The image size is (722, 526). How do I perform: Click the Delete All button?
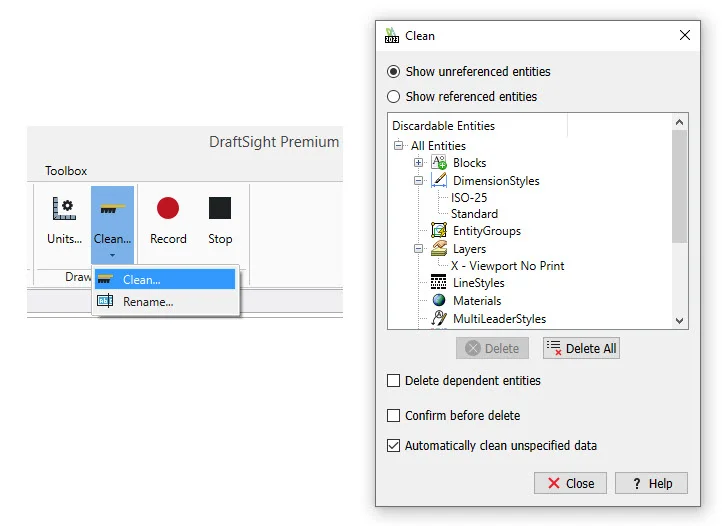point(581,348)
